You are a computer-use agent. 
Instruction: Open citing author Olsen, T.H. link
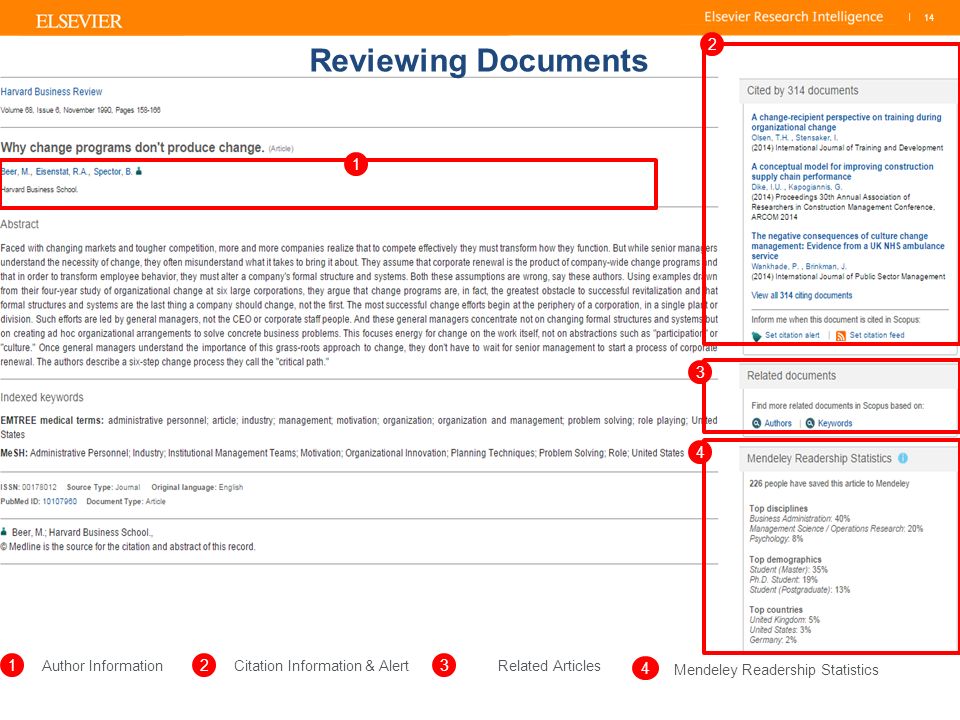(771, 138)
